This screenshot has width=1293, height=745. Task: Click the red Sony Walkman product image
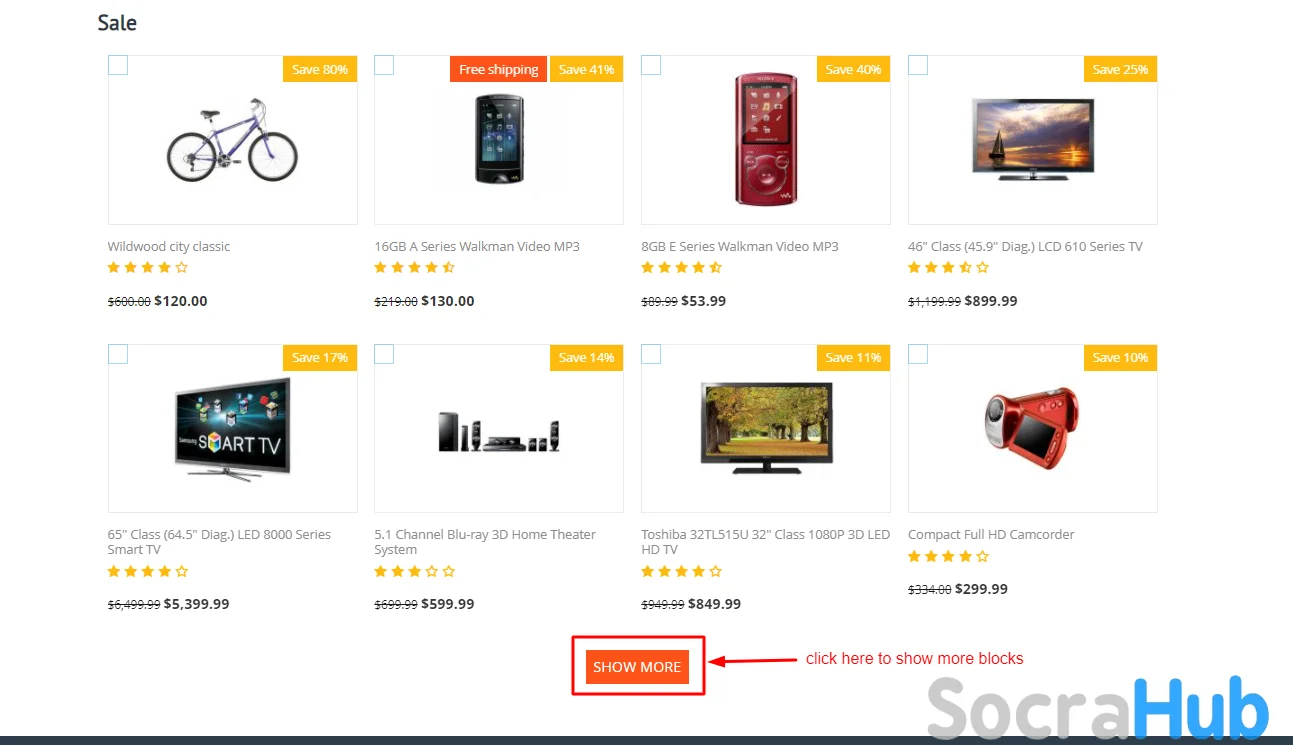click(765, 138)
